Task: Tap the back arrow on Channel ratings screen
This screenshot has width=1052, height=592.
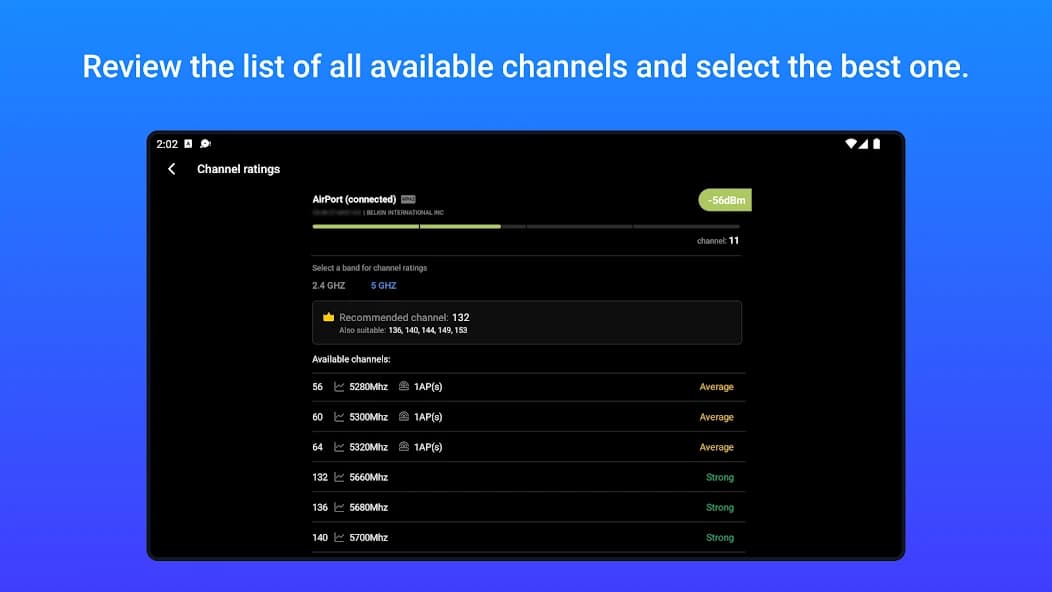Action: [171, 169]
